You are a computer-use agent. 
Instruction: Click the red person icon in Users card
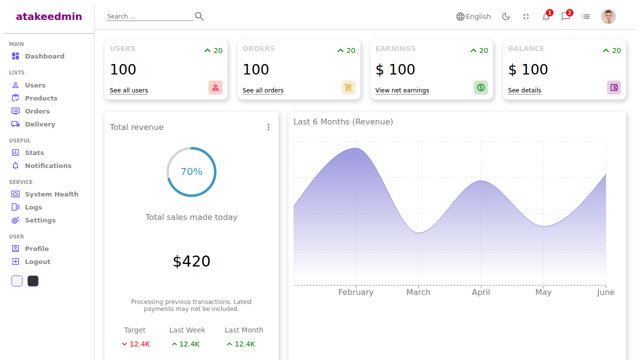pyautogui.click(x=216, y=87)
